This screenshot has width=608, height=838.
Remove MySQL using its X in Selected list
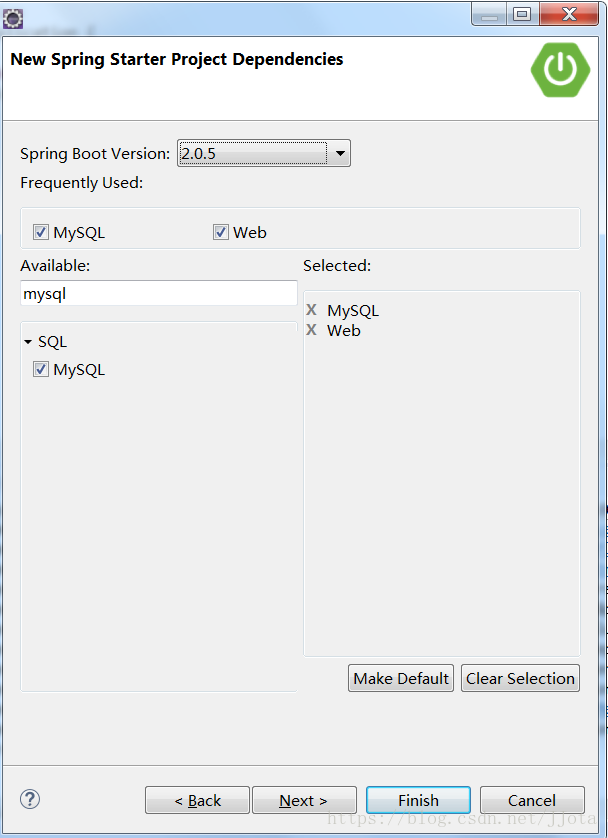311,310
